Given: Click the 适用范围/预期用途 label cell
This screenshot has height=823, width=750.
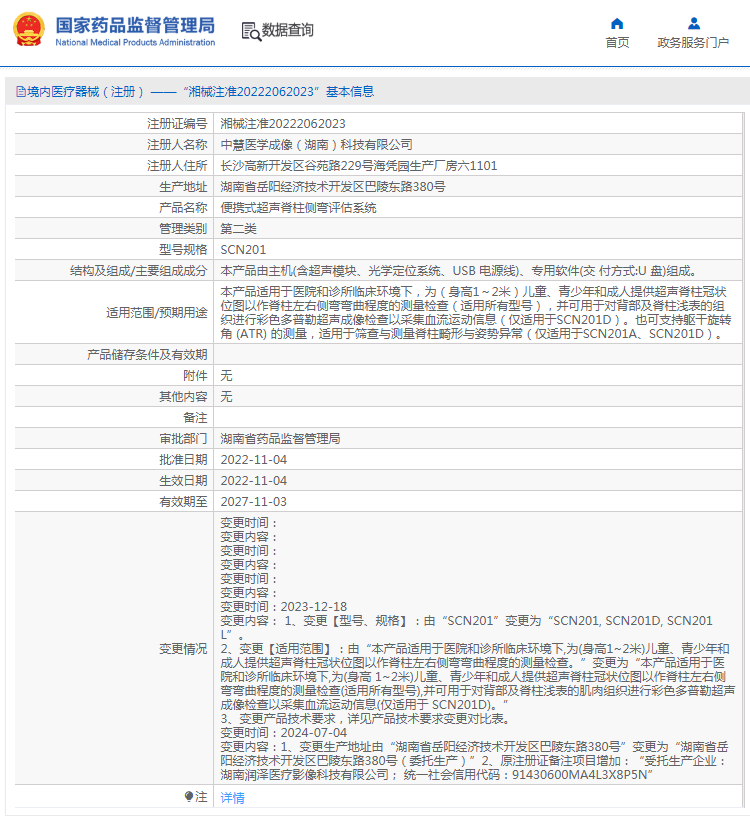Looking at the screenshot, I should [x=113, y=313].
